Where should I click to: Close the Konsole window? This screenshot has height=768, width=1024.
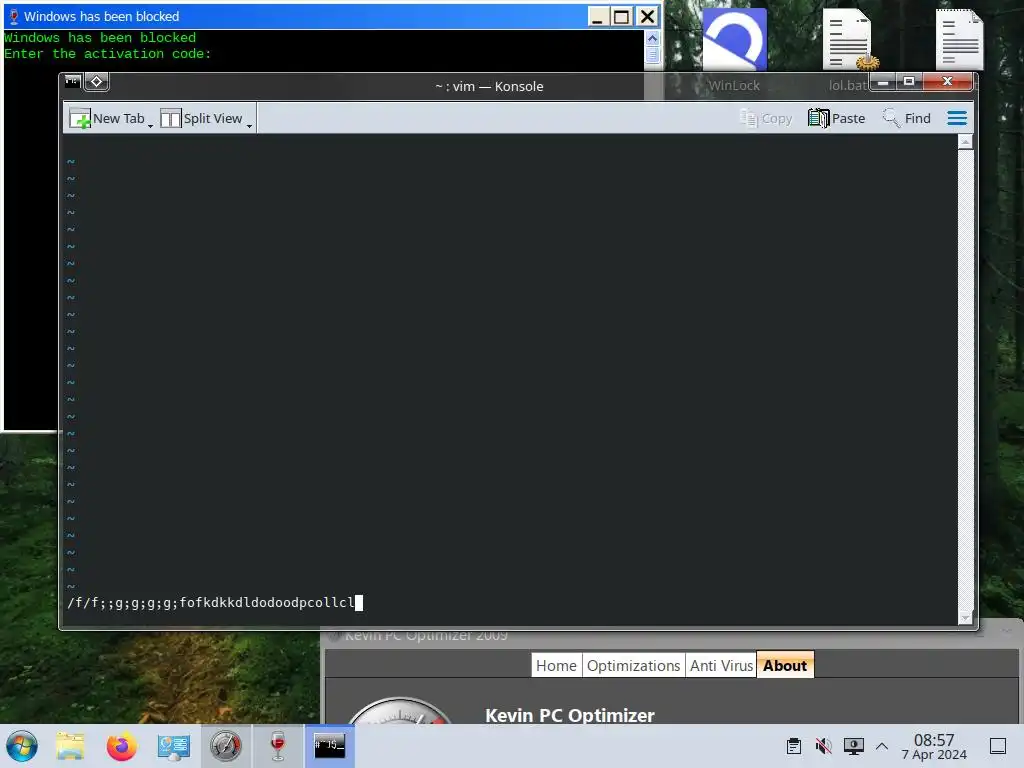point(948,82)
